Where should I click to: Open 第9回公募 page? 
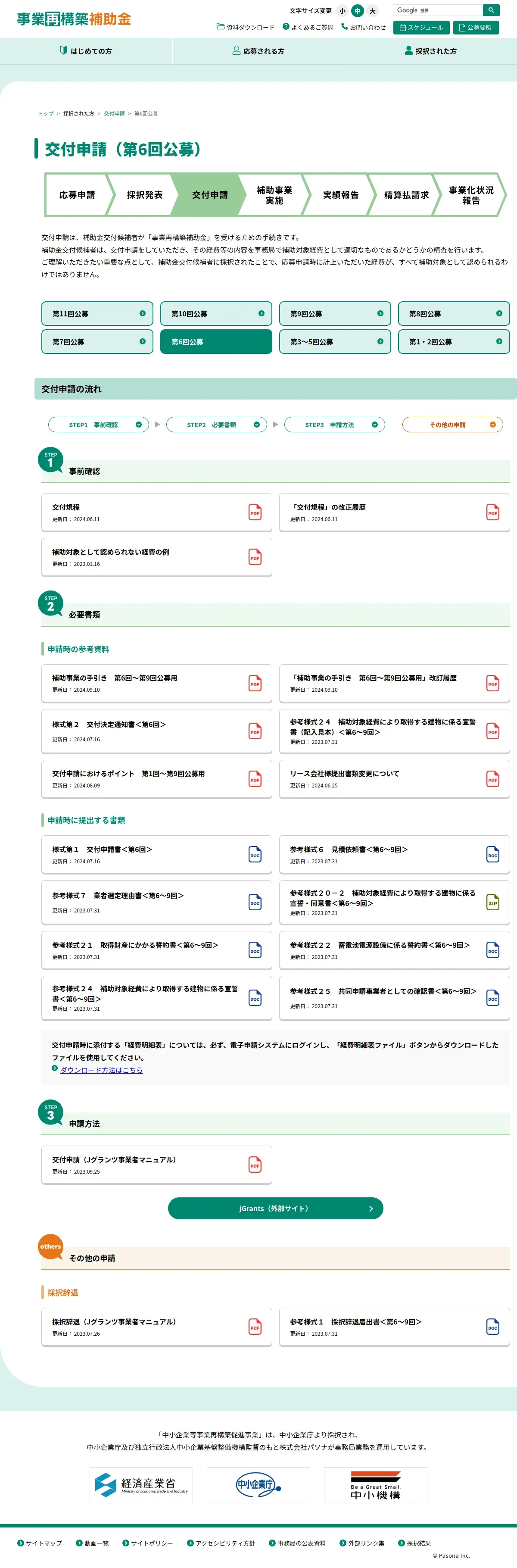point(335,313)
